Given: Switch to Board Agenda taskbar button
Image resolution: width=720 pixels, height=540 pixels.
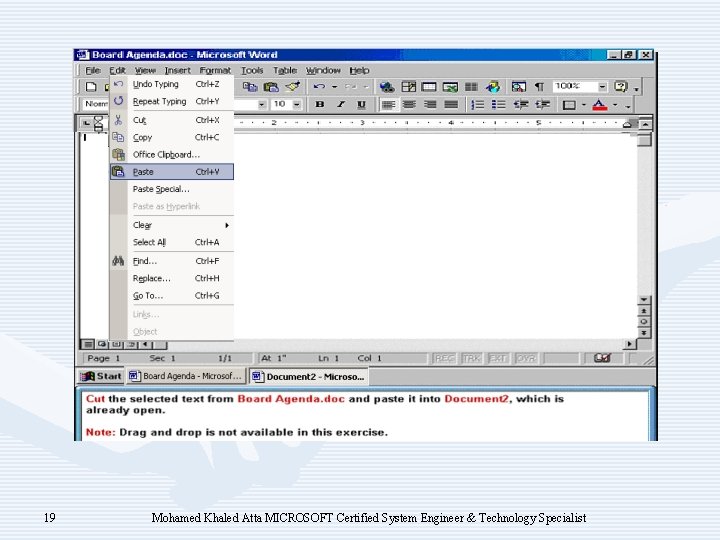Looking at the screenshot, I should (186, 376).
